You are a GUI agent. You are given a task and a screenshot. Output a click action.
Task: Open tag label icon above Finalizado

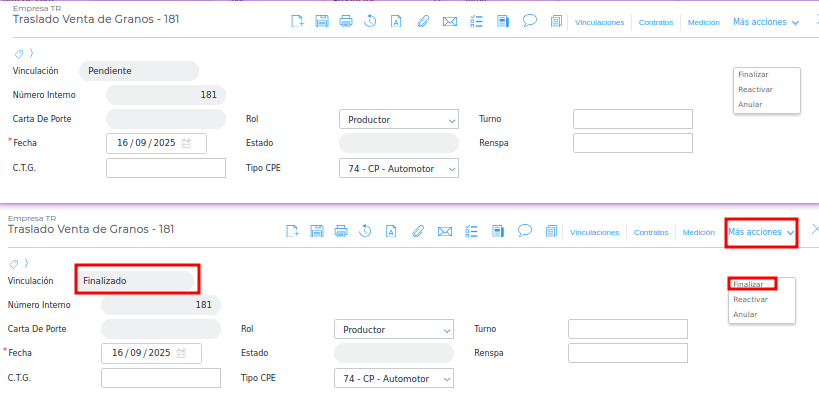click(x=14, y=263)
